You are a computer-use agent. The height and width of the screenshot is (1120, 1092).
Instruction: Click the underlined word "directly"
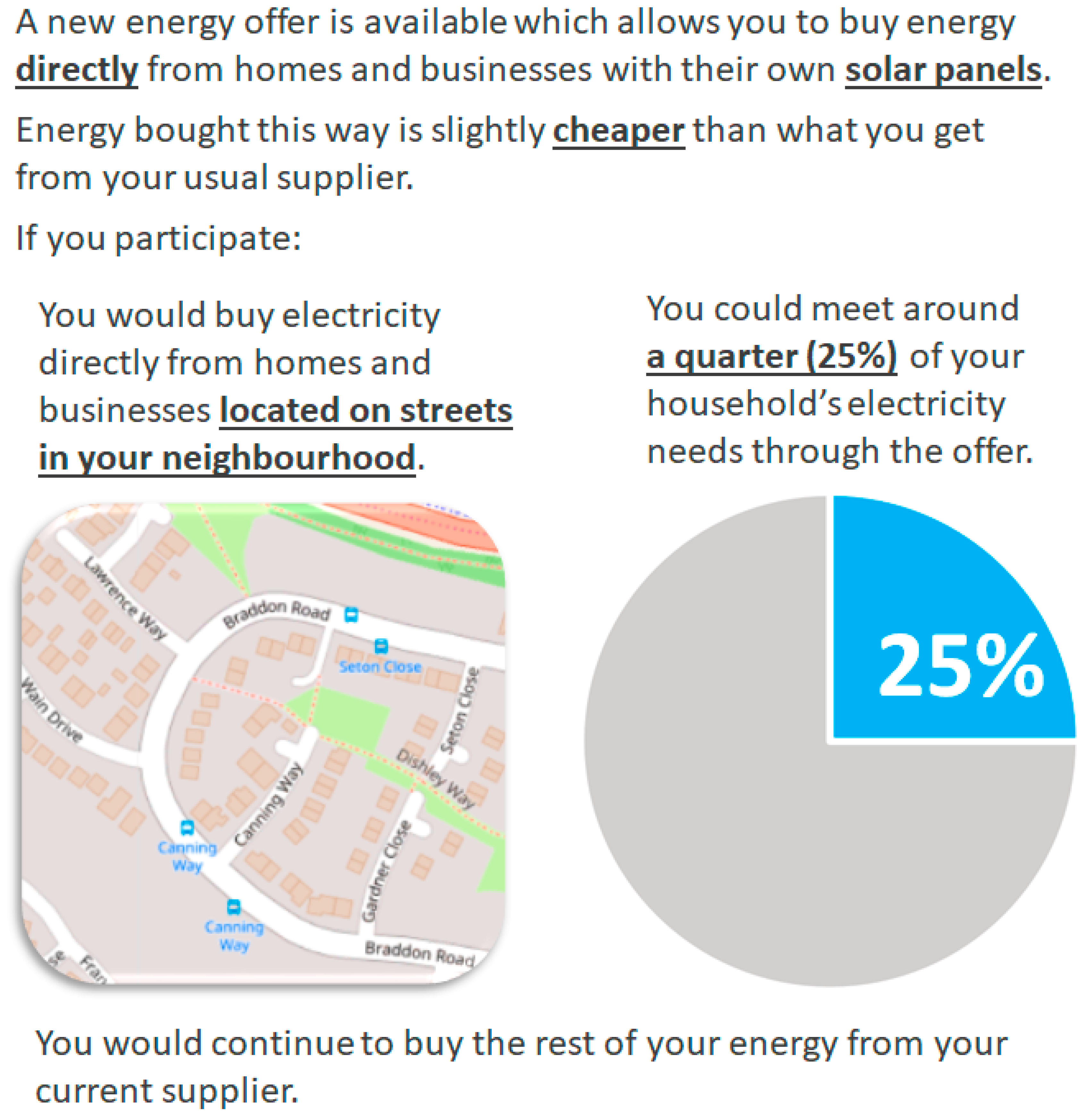point(77,70)
